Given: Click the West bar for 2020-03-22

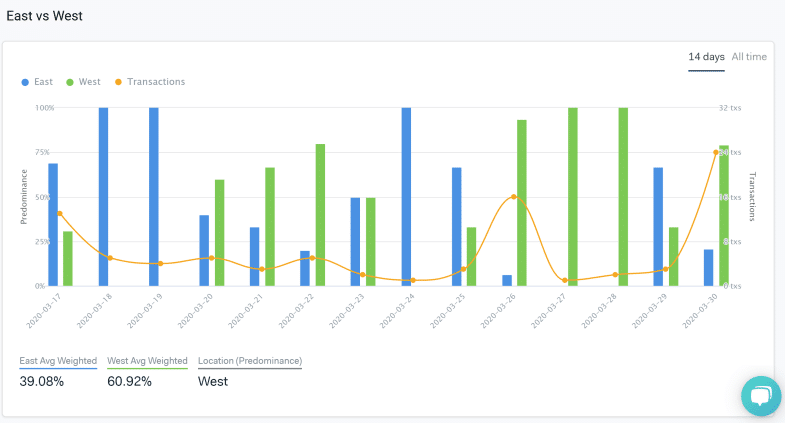Looking at the screenshot, I should click(x=320, y=215).
